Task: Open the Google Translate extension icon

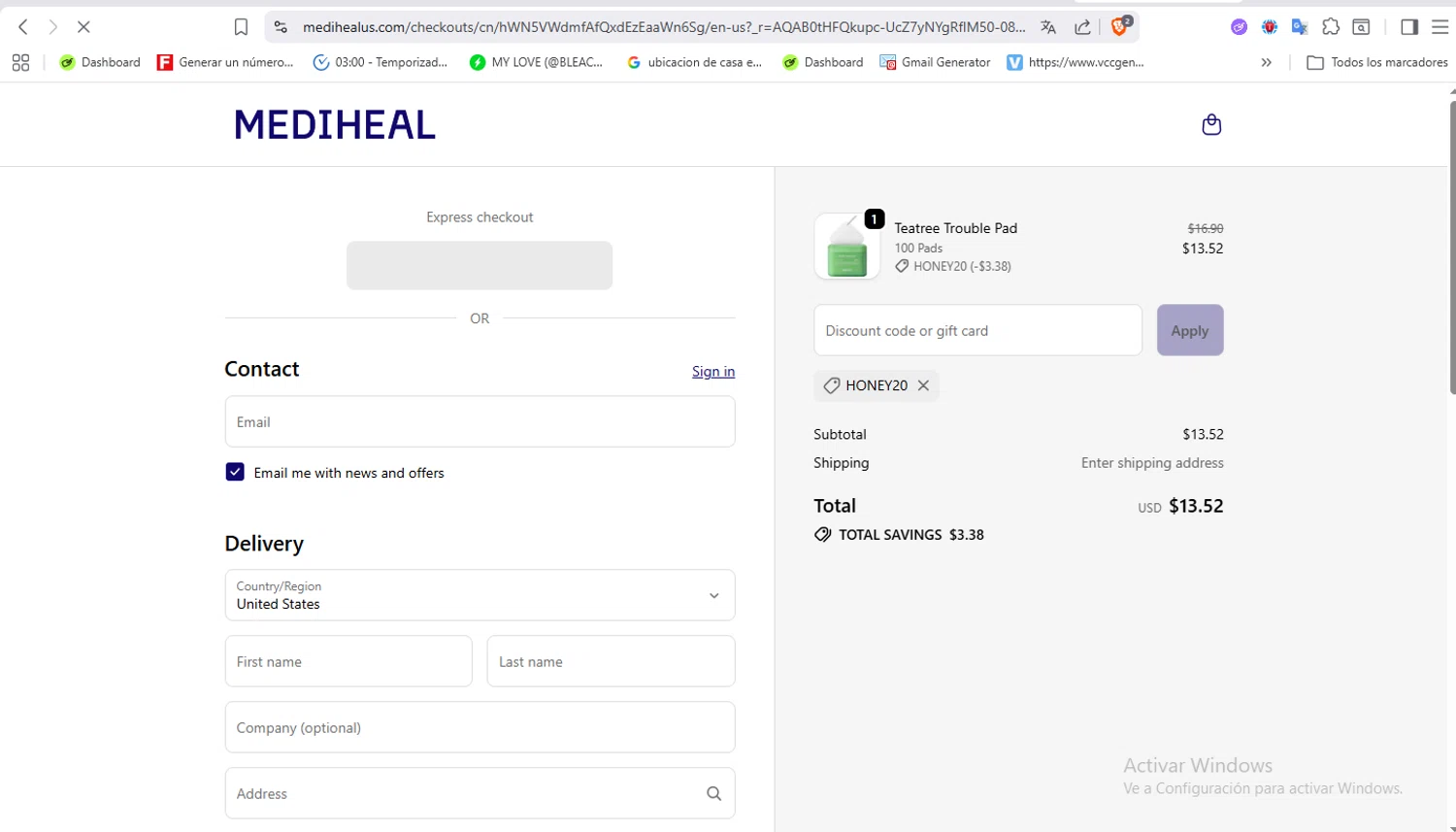Action: [x=1300, y=27]
